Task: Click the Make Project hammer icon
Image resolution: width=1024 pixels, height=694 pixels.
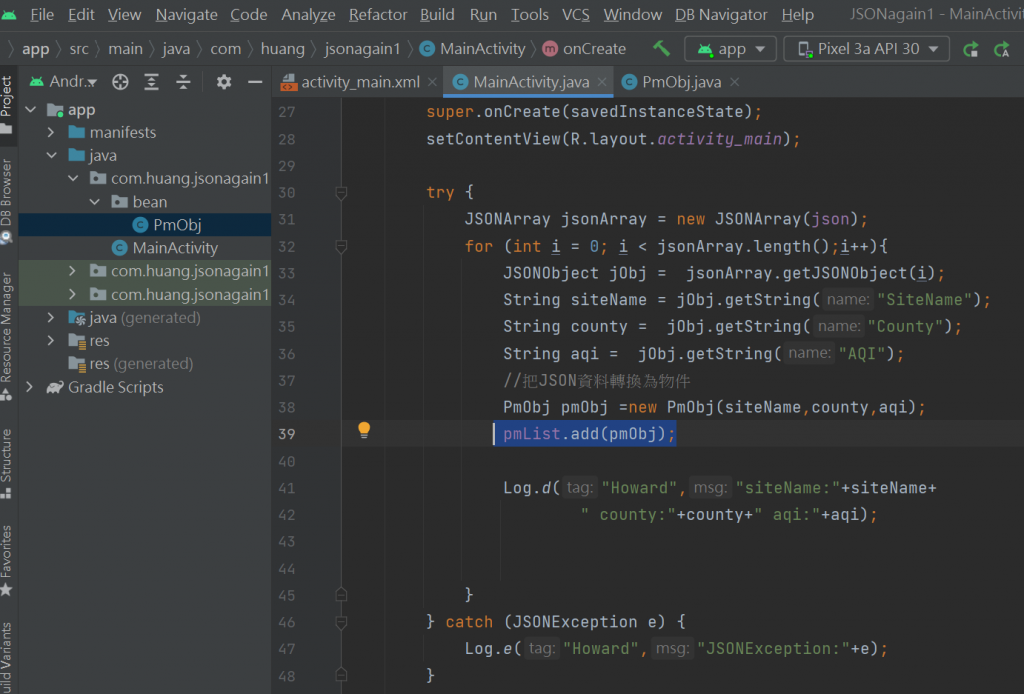Action: click(x=662, y=48)
